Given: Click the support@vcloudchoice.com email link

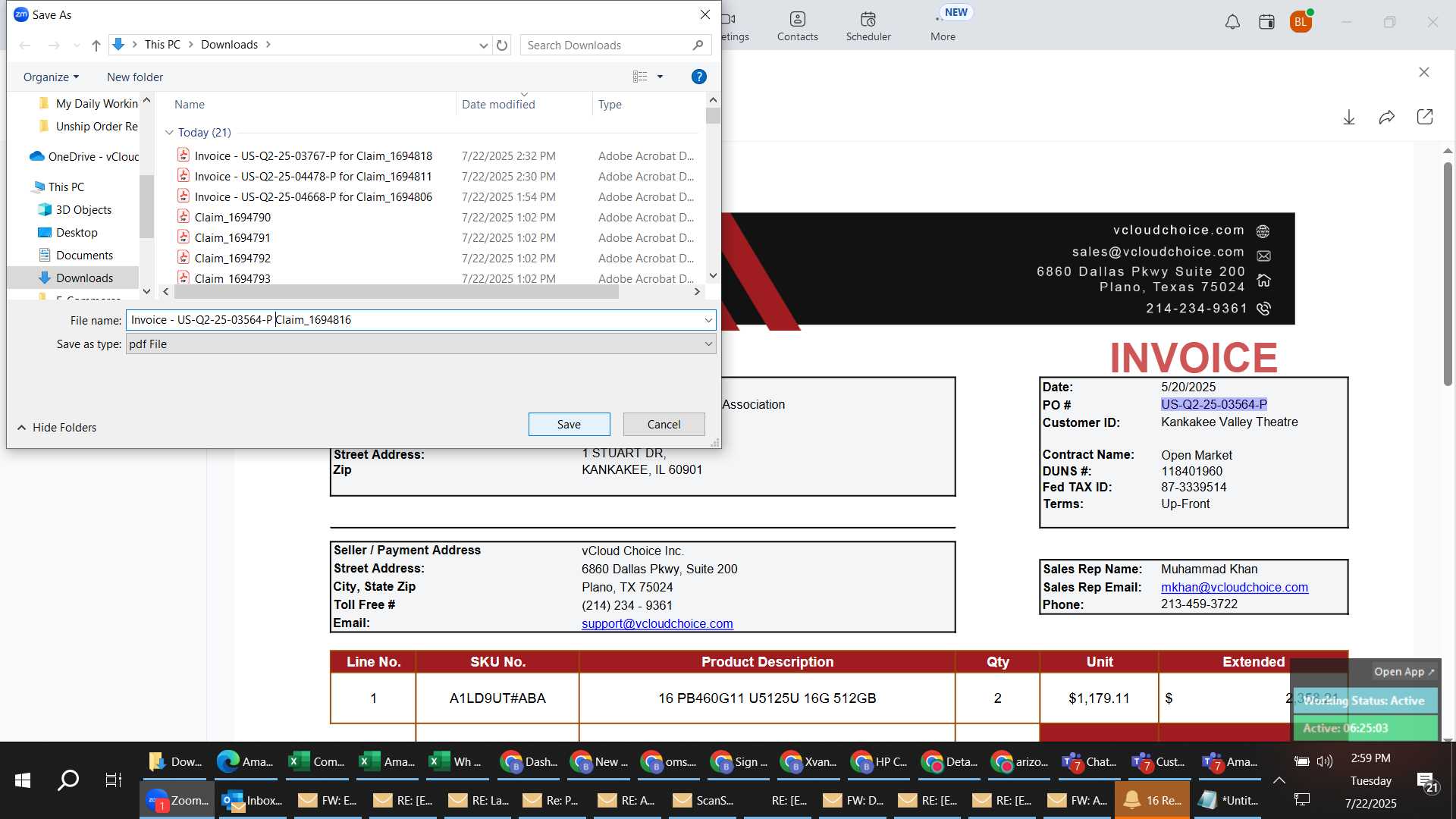Looking at the screenshot, I should [x=657, y=624].
